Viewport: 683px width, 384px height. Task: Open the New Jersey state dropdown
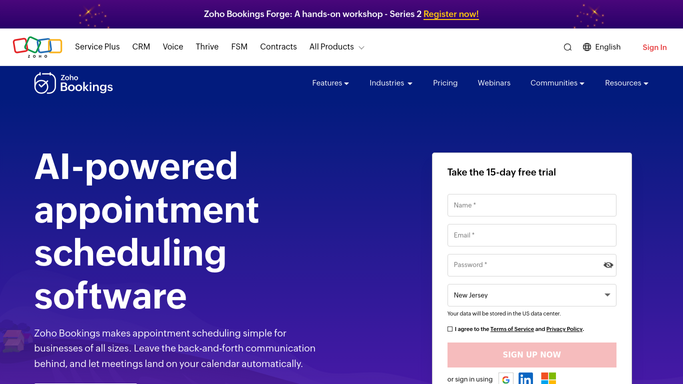[531, 295]
